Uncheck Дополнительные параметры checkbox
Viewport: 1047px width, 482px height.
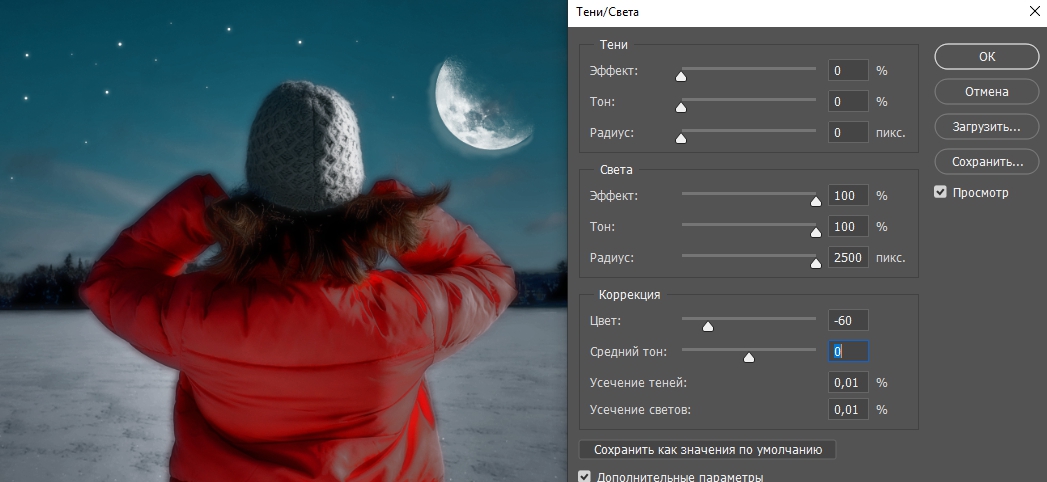(x=585, y=477)
